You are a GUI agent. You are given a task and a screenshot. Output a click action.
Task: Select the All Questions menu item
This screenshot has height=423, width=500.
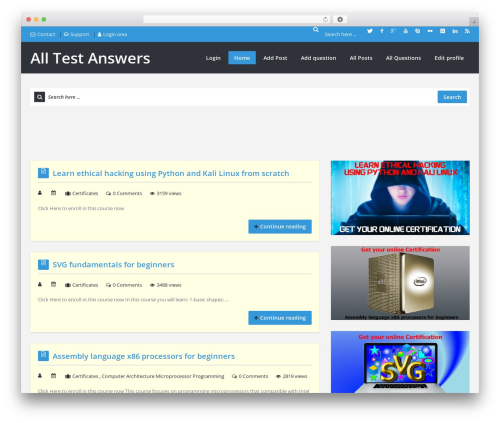click(x=403, y=58)
